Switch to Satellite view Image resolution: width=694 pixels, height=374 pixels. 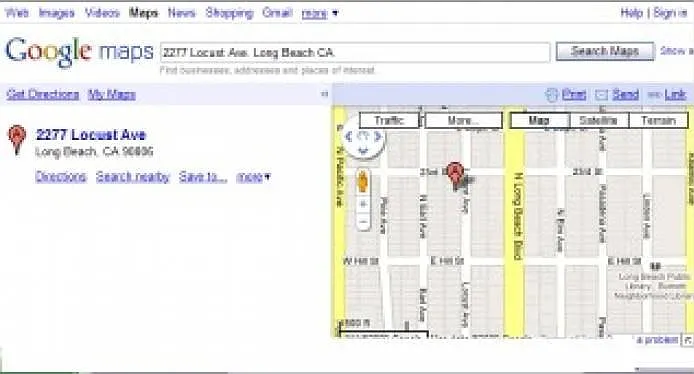(x=599, y=120)
